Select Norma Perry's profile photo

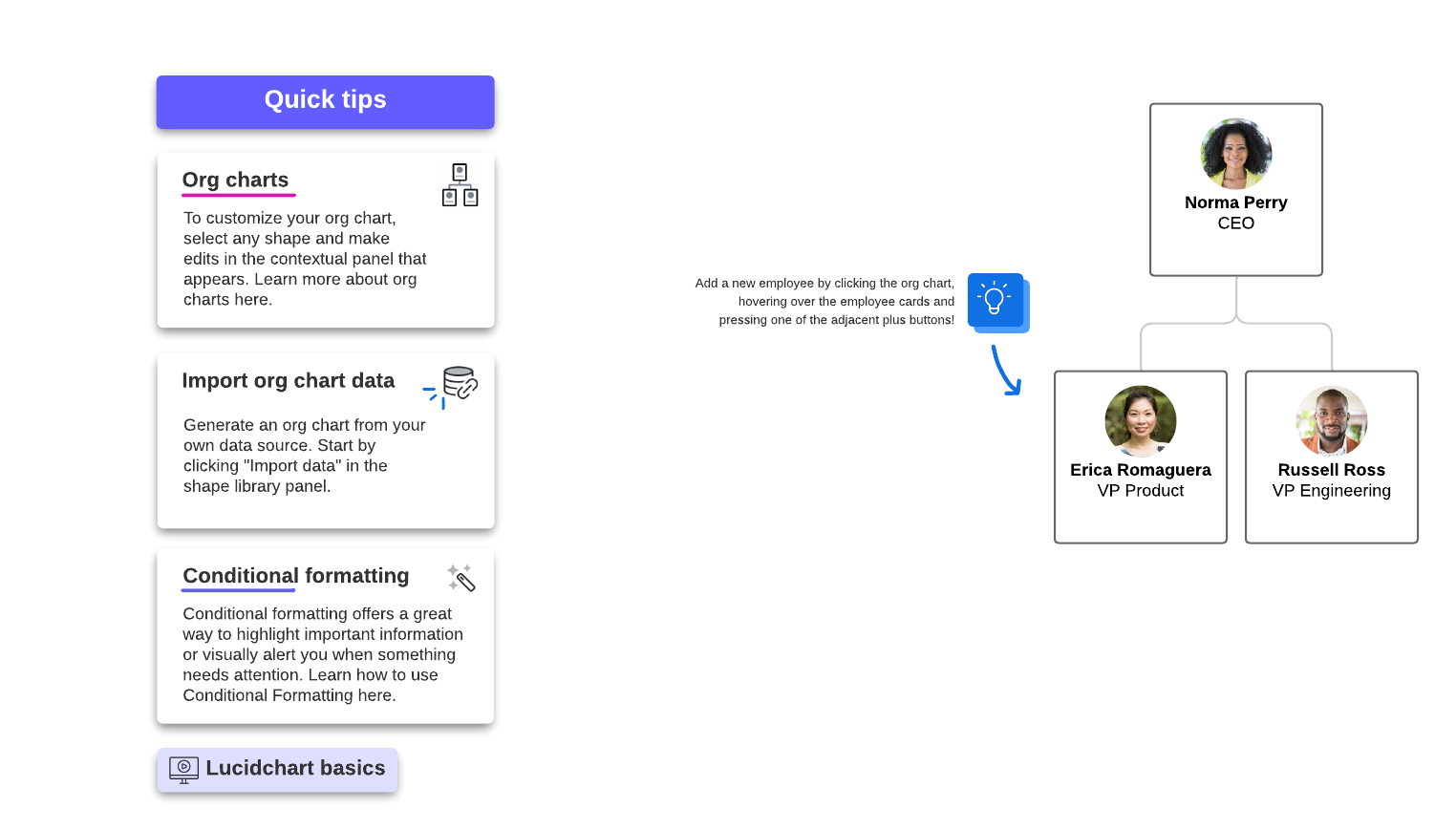[x=1235, y=154]
